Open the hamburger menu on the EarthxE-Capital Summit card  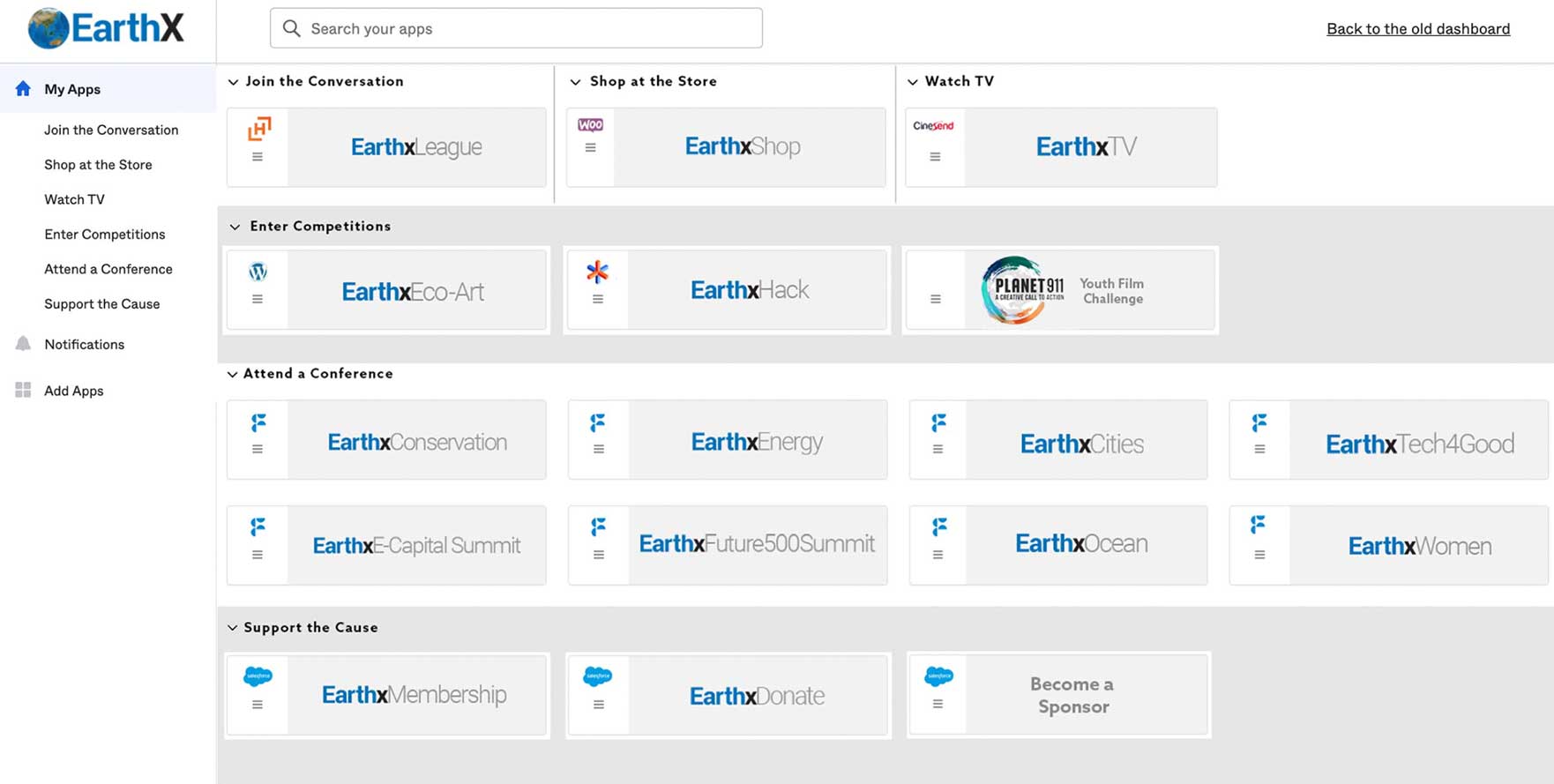coord(258,555)
